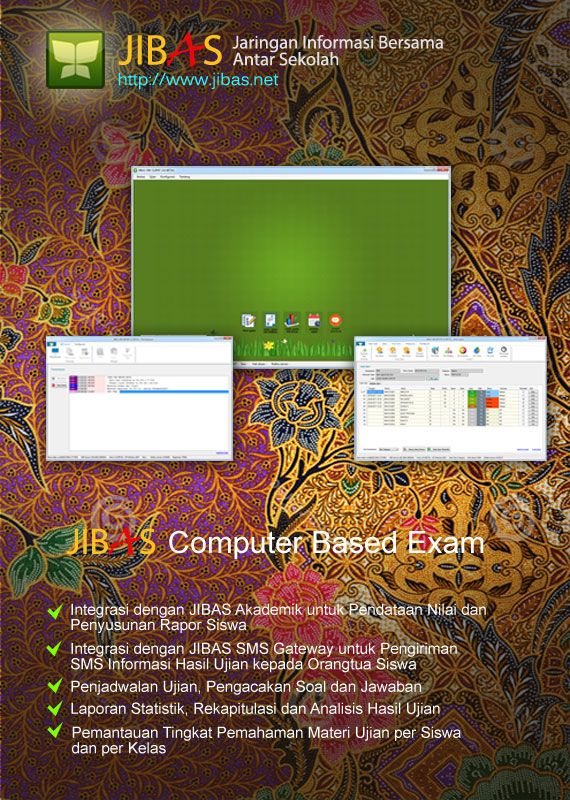Click the notepad-with-pencil icon in the green window
Image resolution: width=570 pixels, height=800 pixels.
[249, 321]
